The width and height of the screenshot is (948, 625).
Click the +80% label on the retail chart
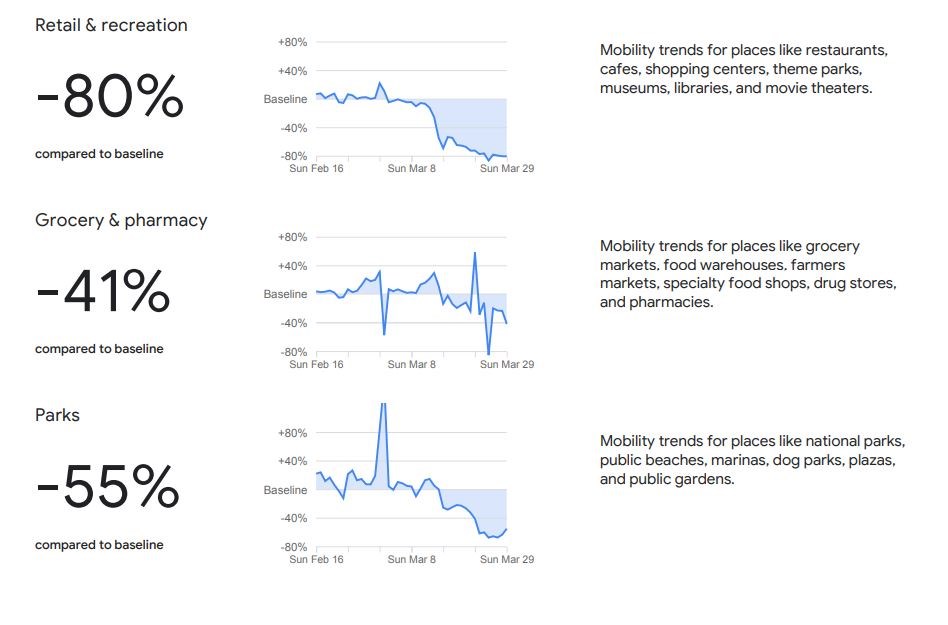[292, 43]
